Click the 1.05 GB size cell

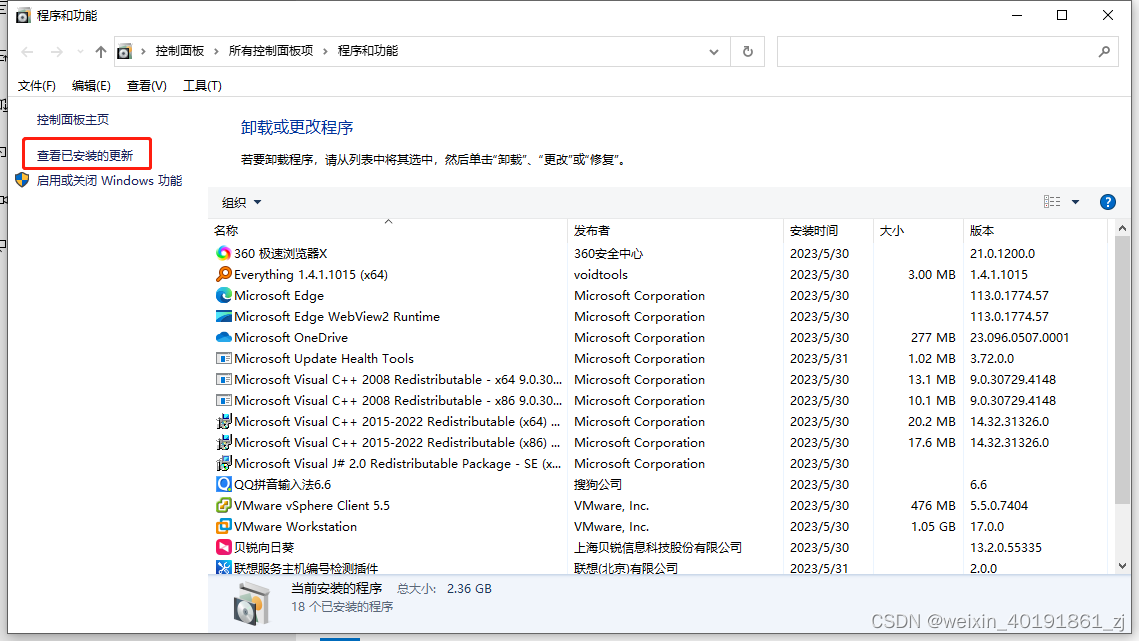pos(933,526)
